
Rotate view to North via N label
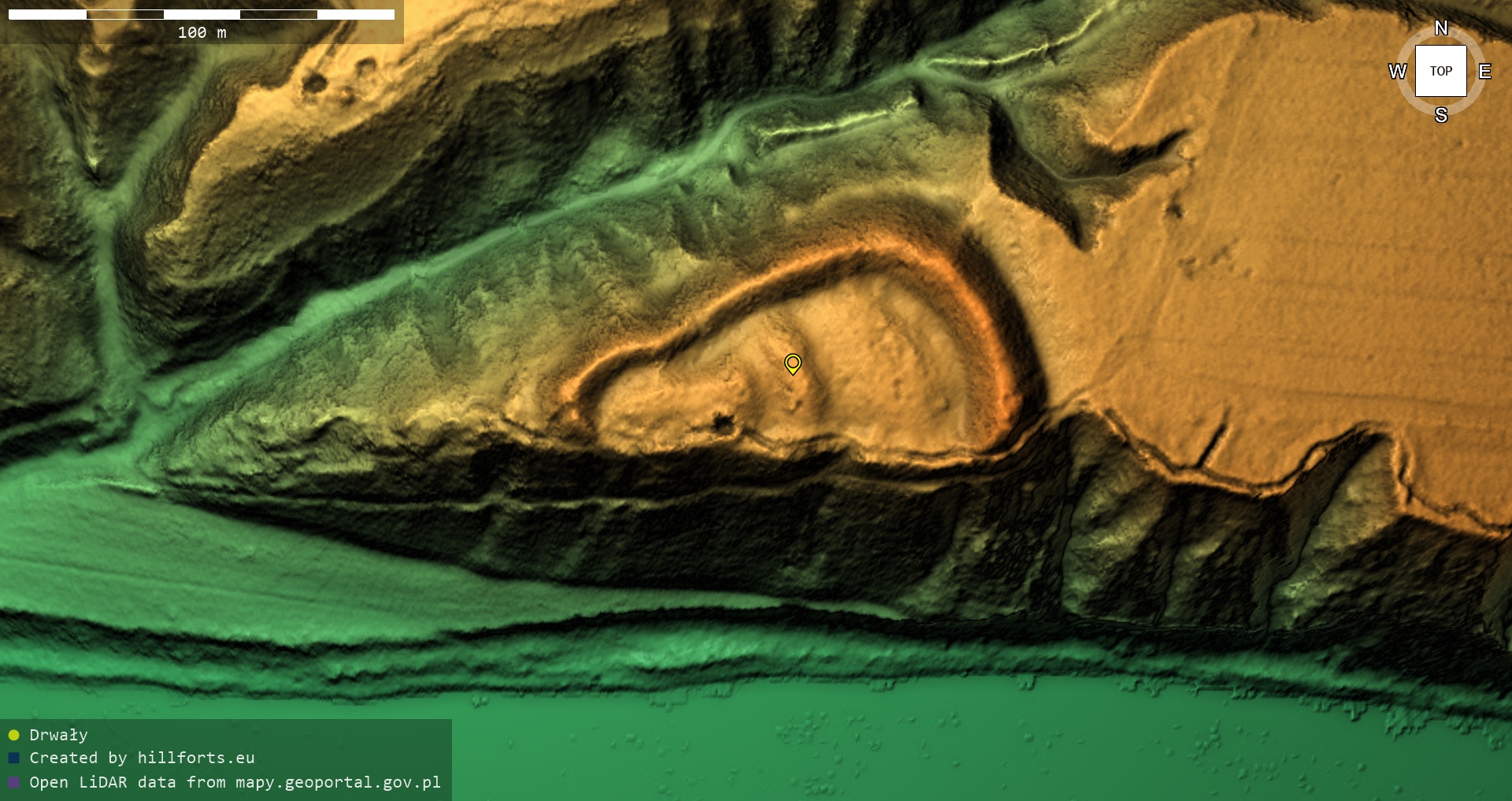click(x=1440, y=28)
